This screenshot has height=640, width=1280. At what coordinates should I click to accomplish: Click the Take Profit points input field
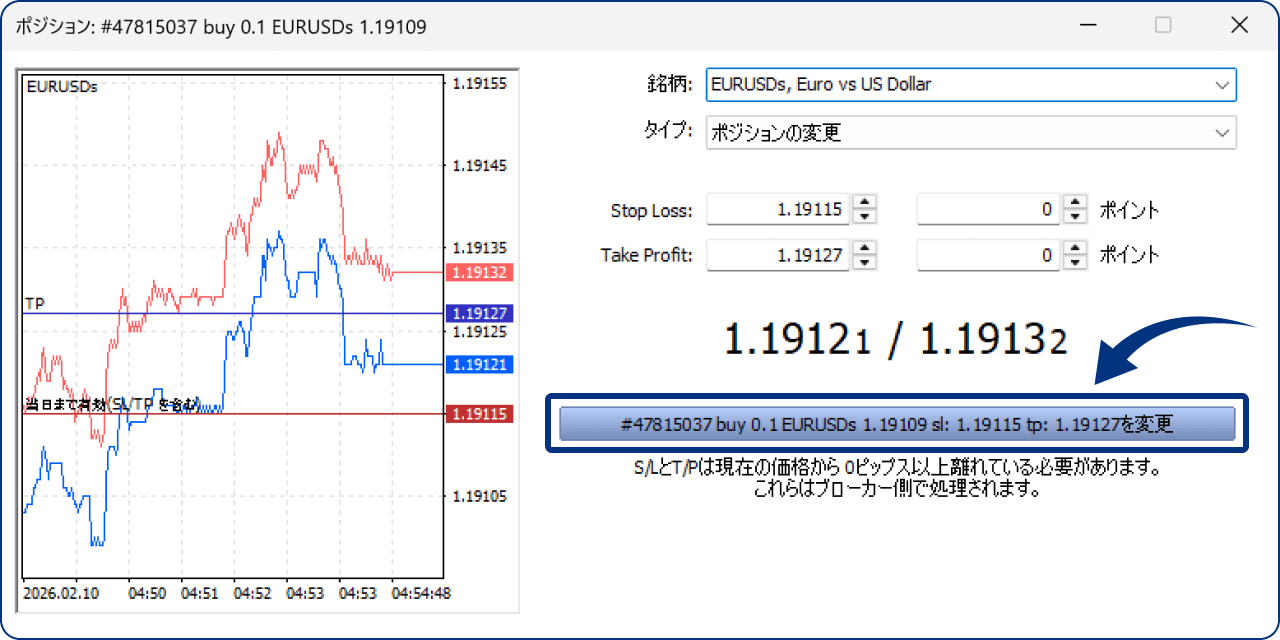coord(988,256)
